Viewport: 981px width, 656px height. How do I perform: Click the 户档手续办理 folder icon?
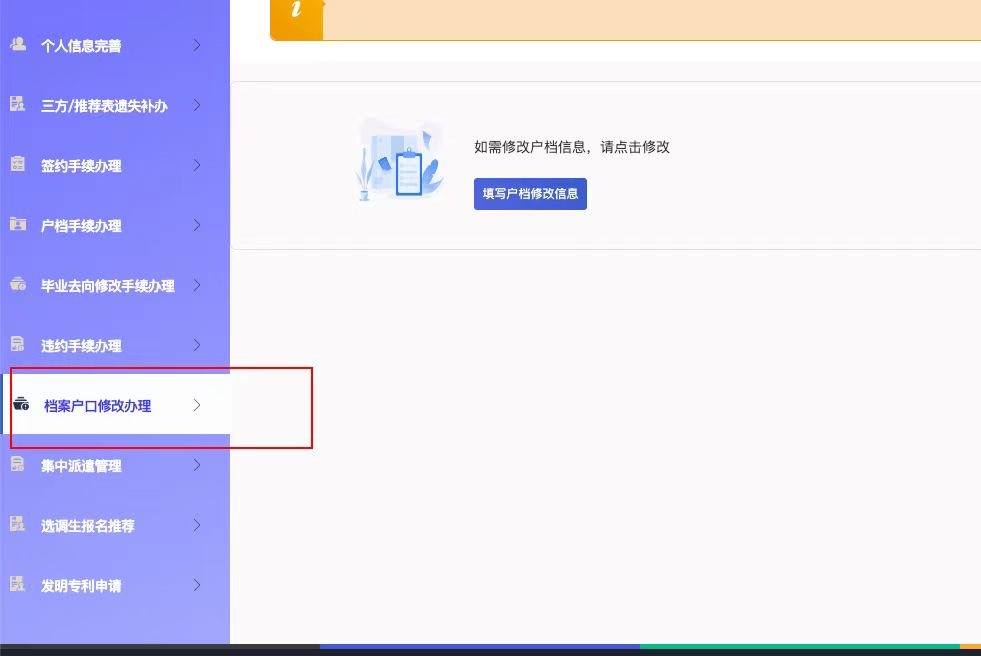(18, 225)
